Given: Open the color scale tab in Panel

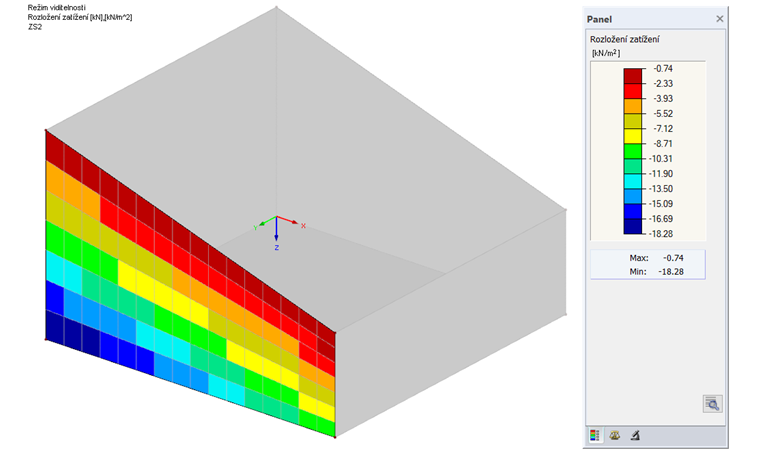Looking at the screenshot, I should 595,435.
